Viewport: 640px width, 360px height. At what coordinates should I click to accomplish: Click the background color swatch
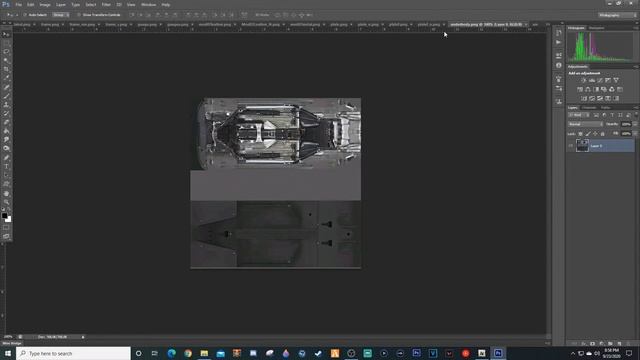tap(9, 219)
